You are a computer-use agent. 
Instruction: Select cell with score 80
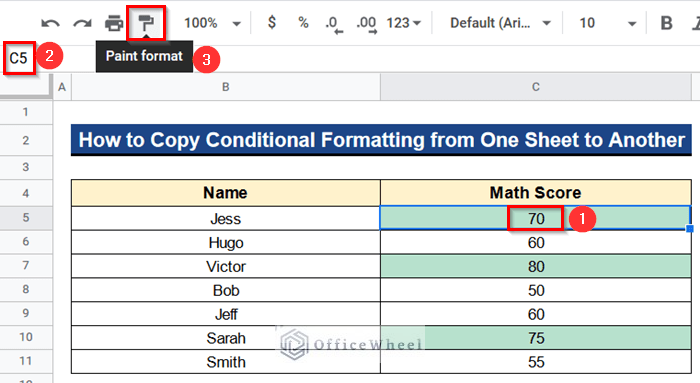[536, 266]
